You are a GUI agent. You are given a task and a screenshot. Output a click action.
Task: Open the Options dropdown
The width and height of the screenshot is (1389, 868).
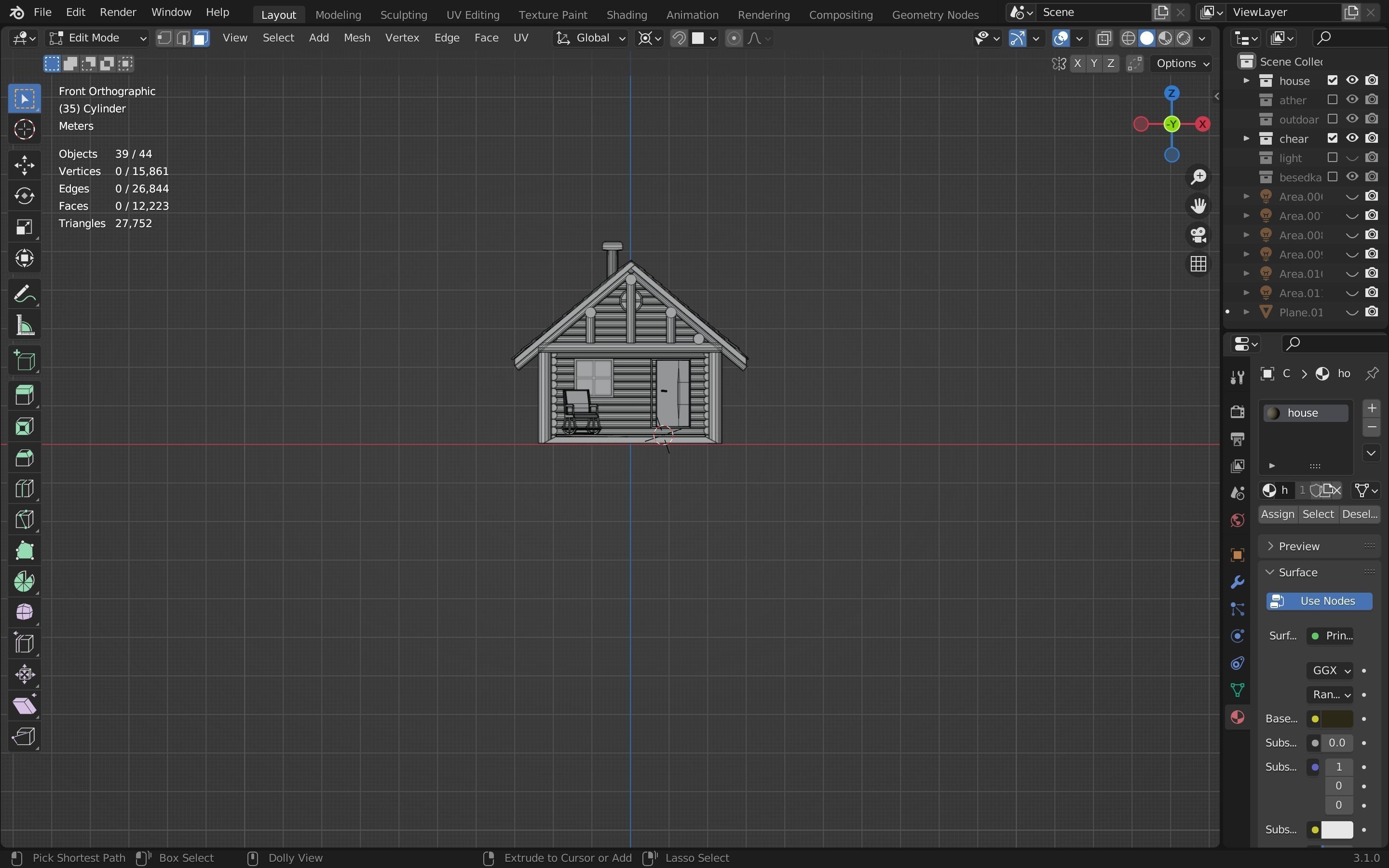point(1183,63)
